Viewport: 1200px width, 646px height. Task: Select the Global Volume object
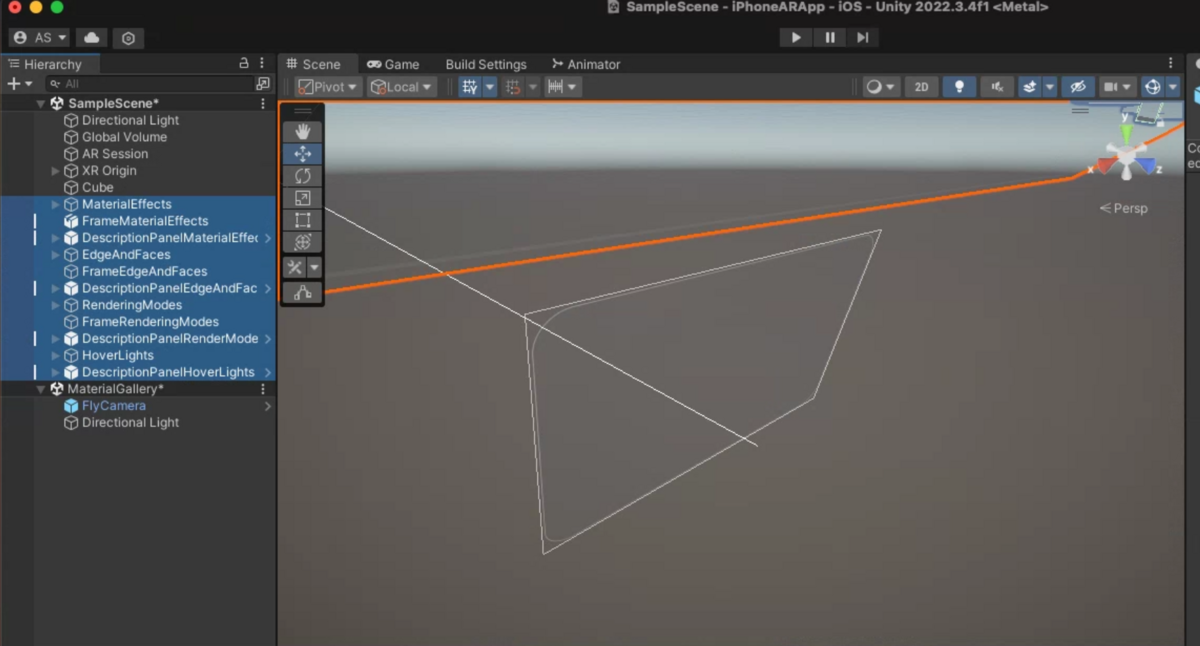pyautogui.click(x=124, y=137)
